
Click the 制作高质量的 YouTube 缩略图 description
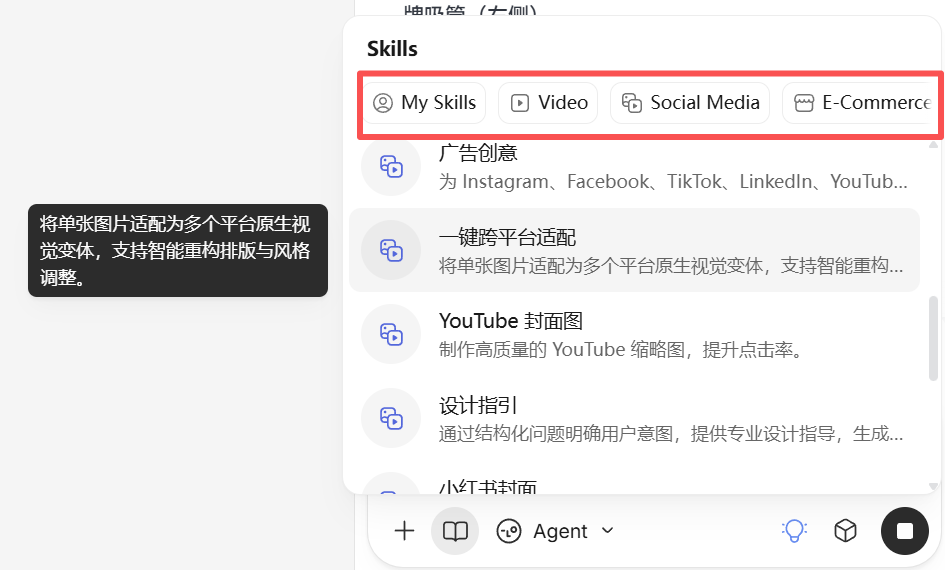click(x=621, y=349)
